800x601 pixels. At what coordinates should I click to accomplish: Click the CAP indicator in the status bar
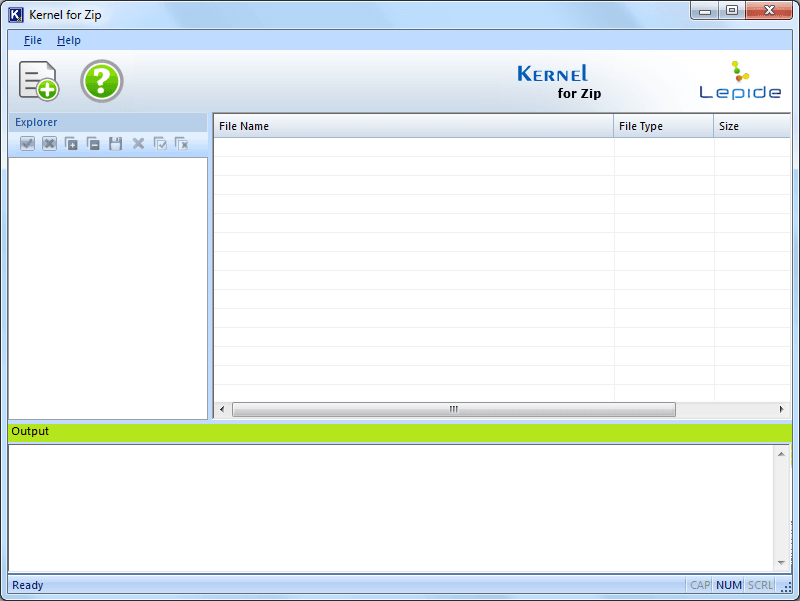click(699, 585)
